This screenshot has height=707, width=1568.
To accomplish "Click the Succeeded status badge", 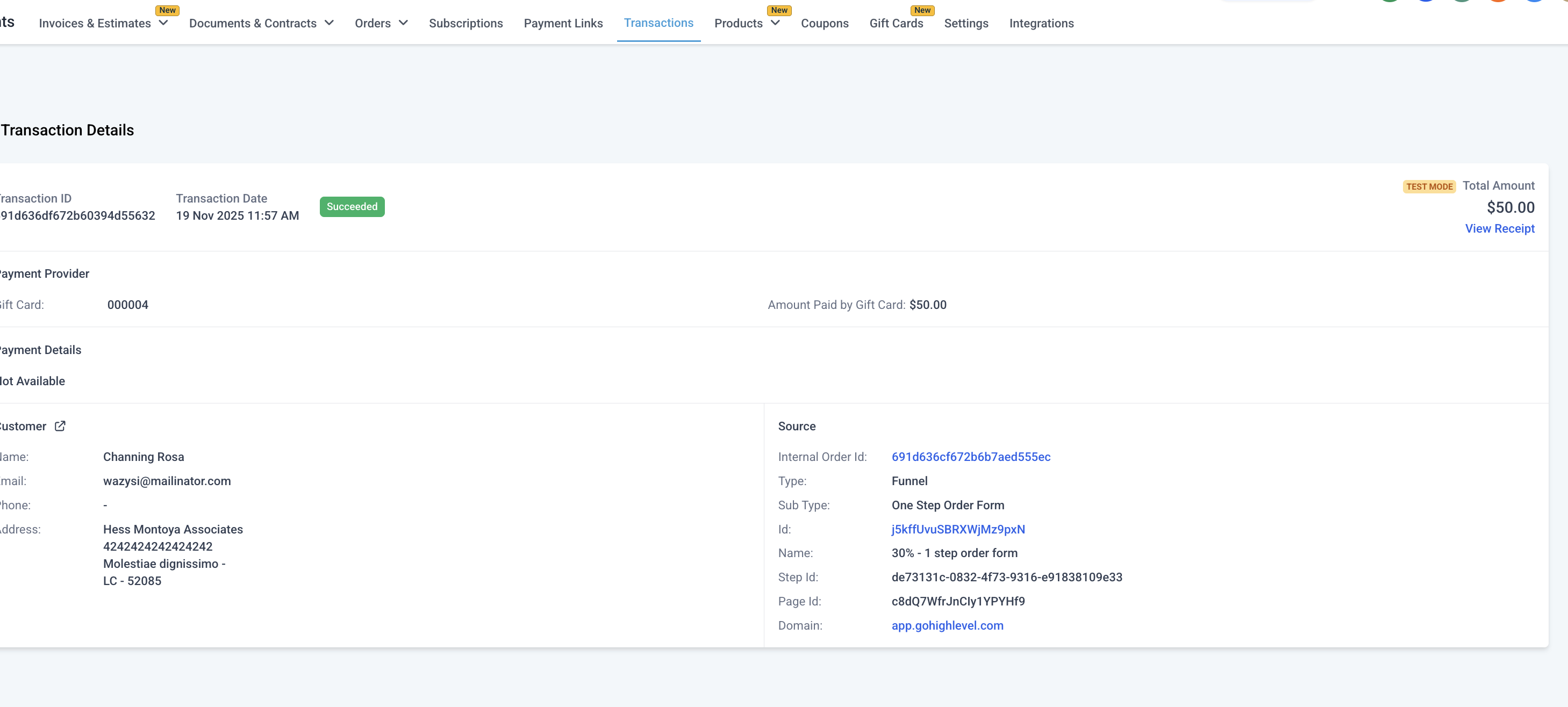I will (x=352, y=207).
